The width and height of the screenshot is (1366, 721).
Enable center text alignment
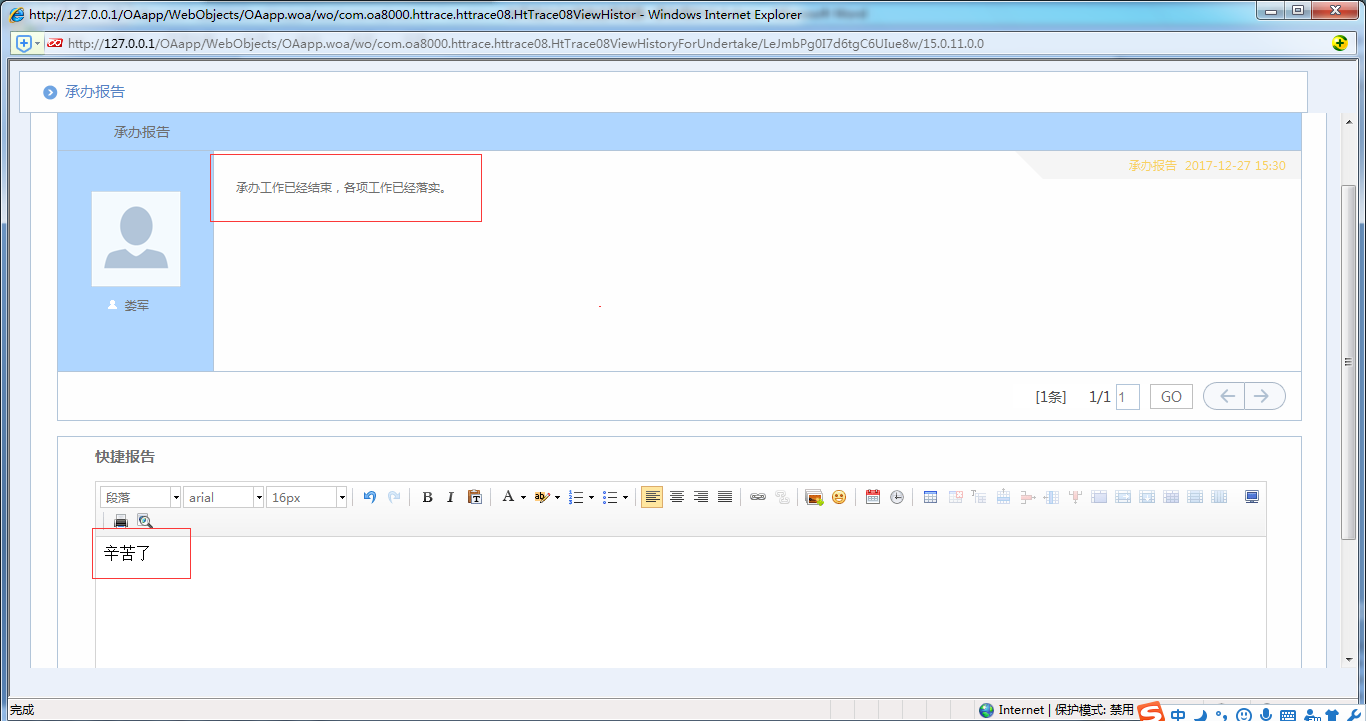coord(677,497)
